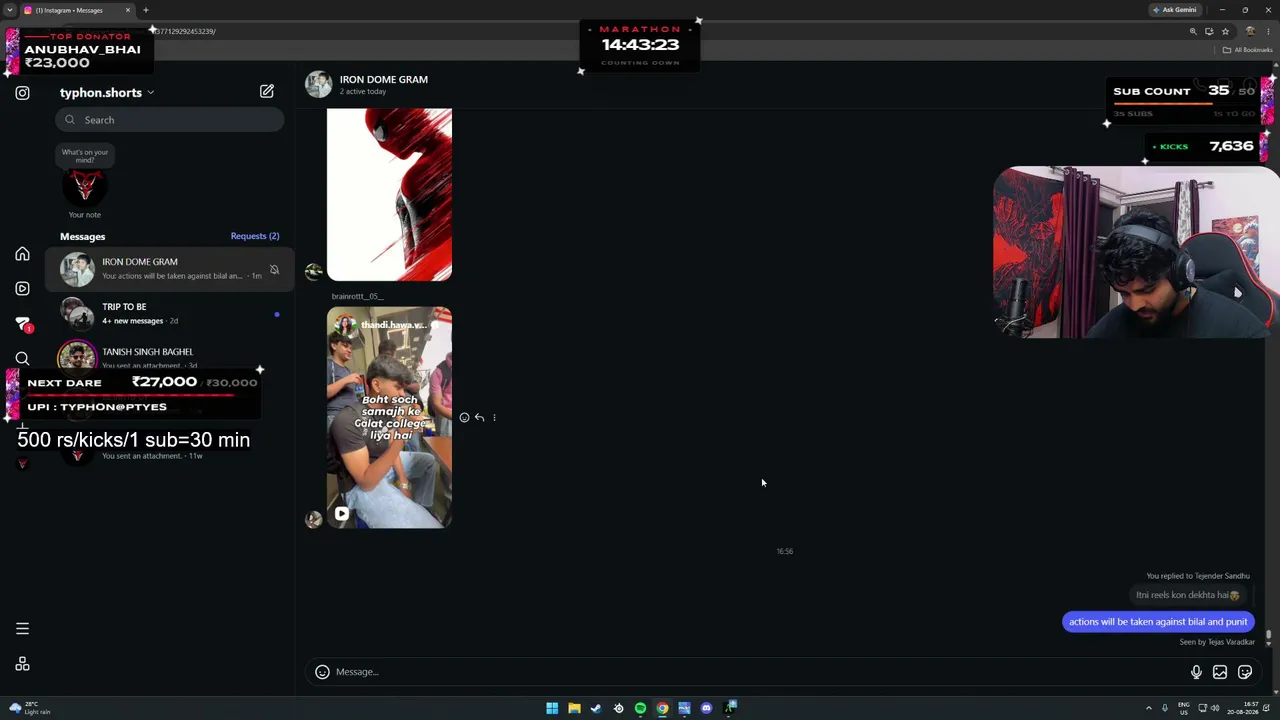
Task: Open the Chrome profile avatar
Action: point(1250,32)
